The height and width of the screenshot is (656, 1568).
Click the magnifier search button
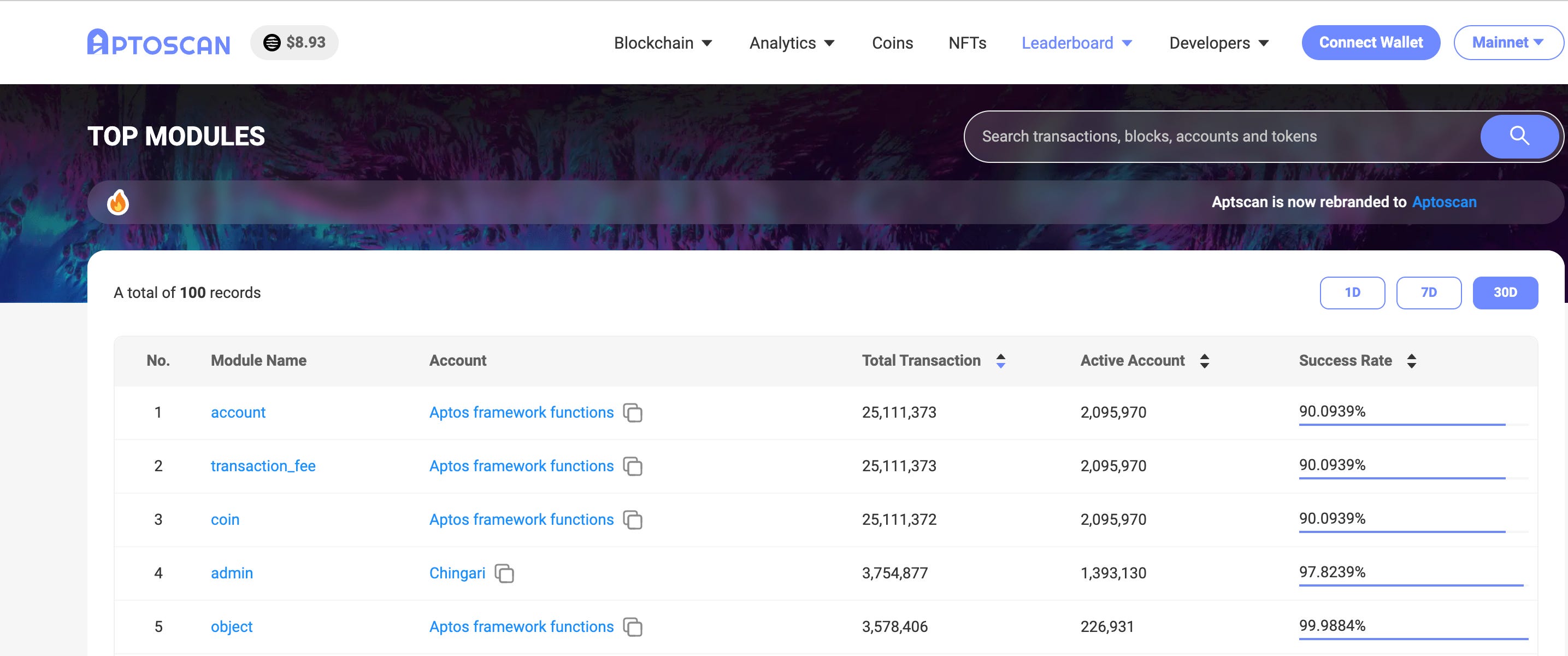(x=1519, y=137)
